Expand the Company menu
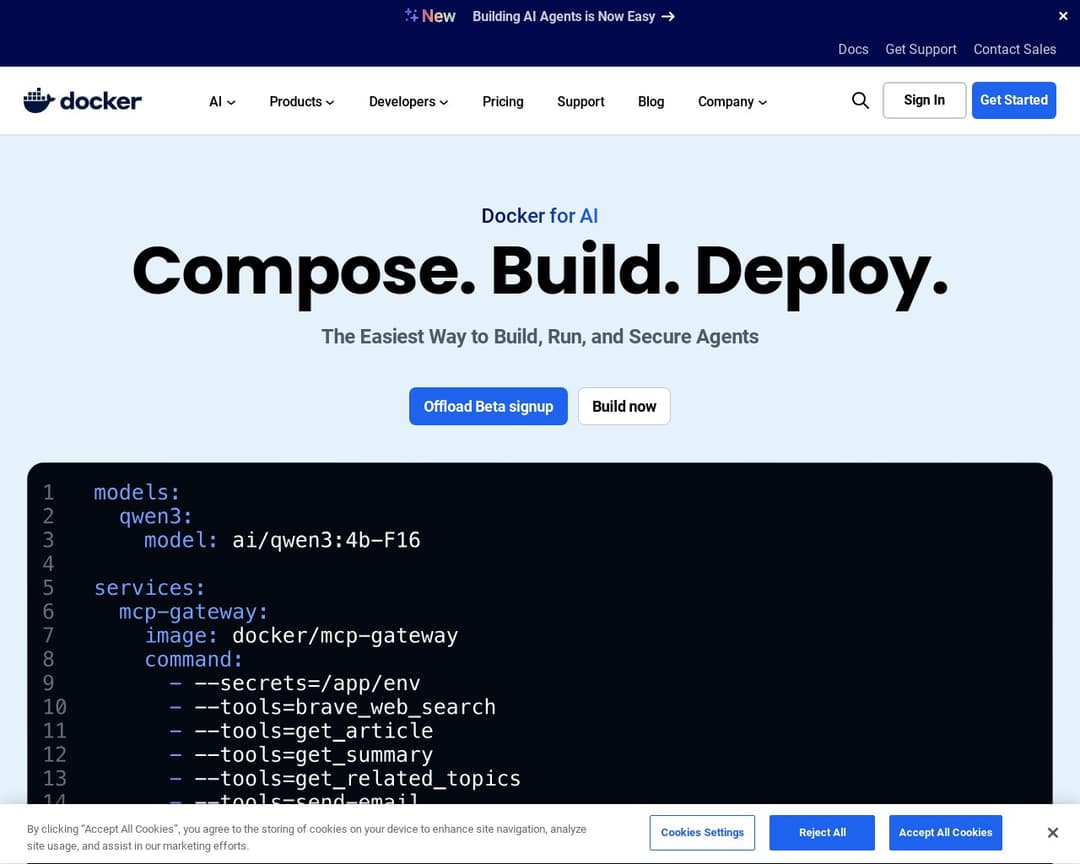1080x864 pixels. [x=732, y=101]
